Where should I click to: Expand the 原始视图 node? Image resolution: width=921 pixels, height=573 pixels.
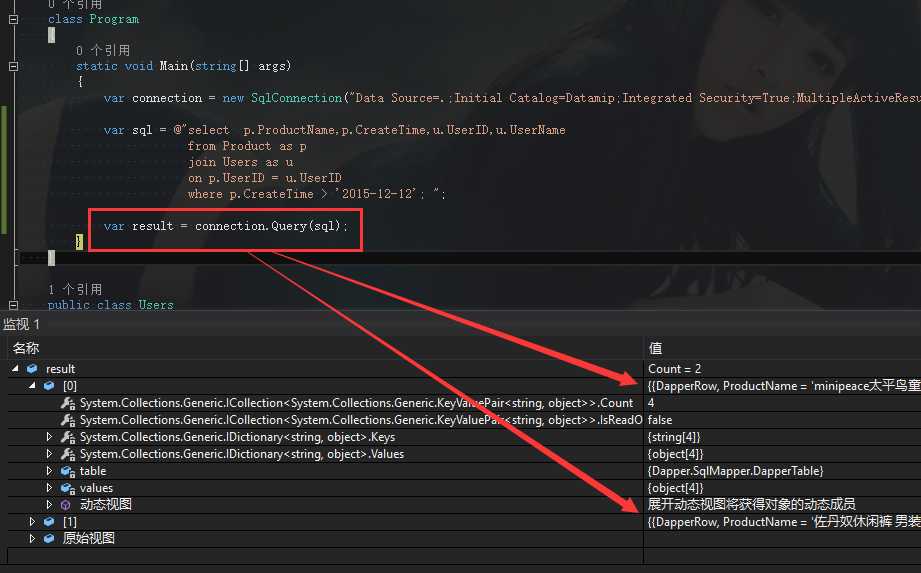point(32,539)
